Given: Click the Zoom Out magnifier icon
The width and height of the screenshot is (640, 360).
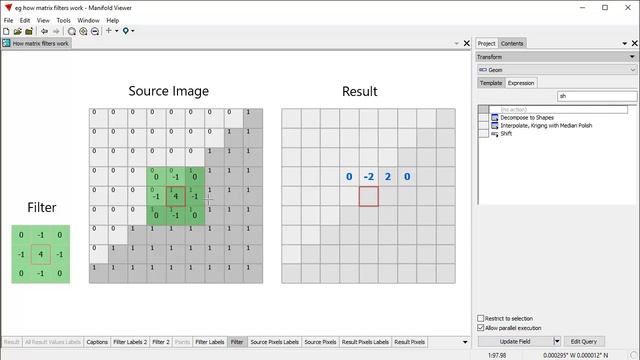Looking at the screenshot, I should [x=95, y=31].
